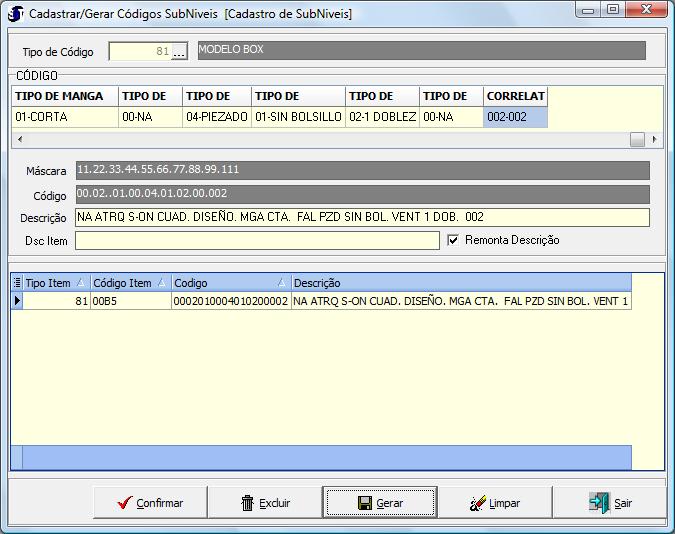Click the Descrição text field
Viewport: 675px width, 534px height.
coord(362,217)
